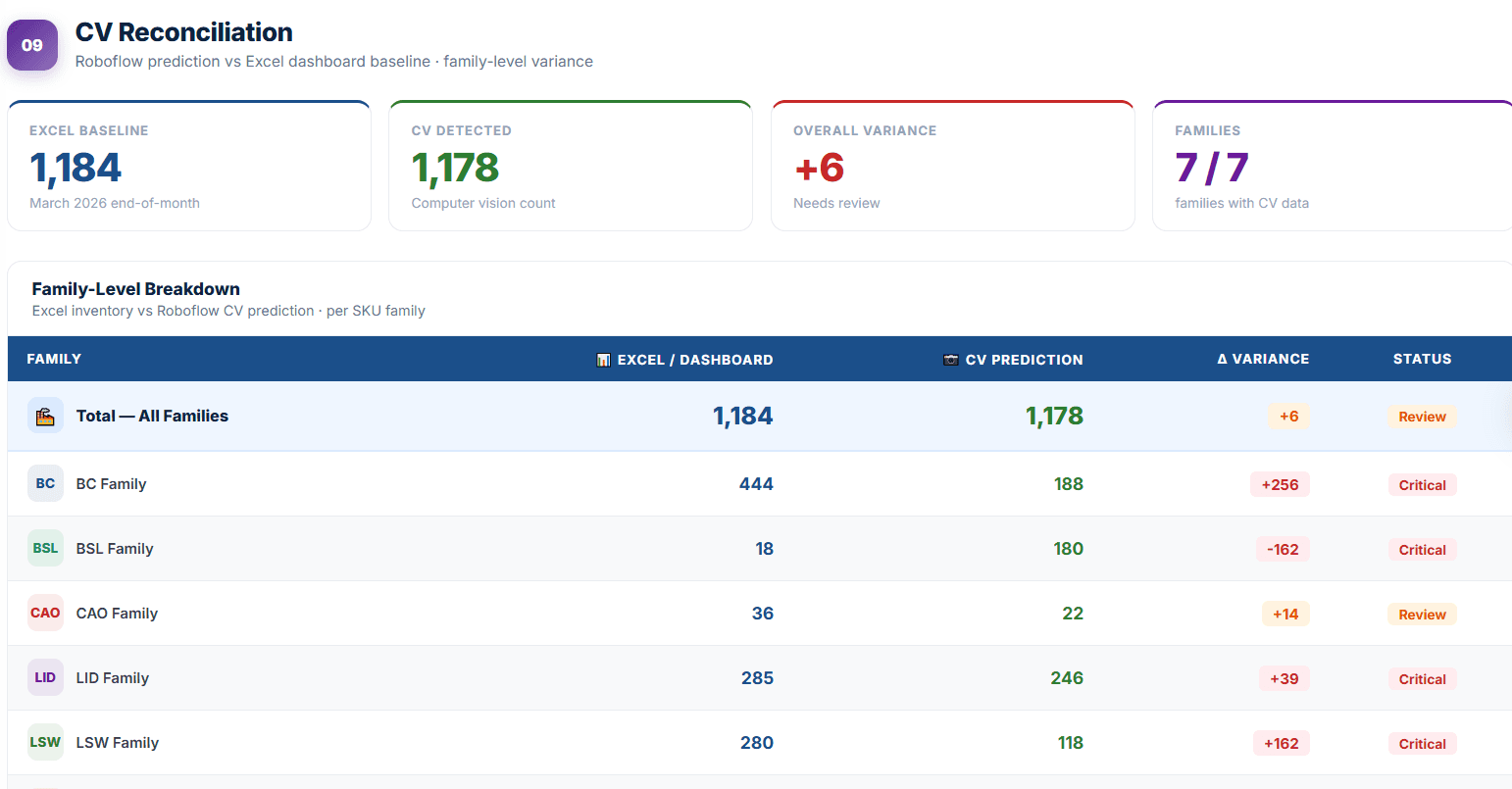Sort by the STATUS column header
Viewport: 1512px width, 789px height.
coord(1423,359)
